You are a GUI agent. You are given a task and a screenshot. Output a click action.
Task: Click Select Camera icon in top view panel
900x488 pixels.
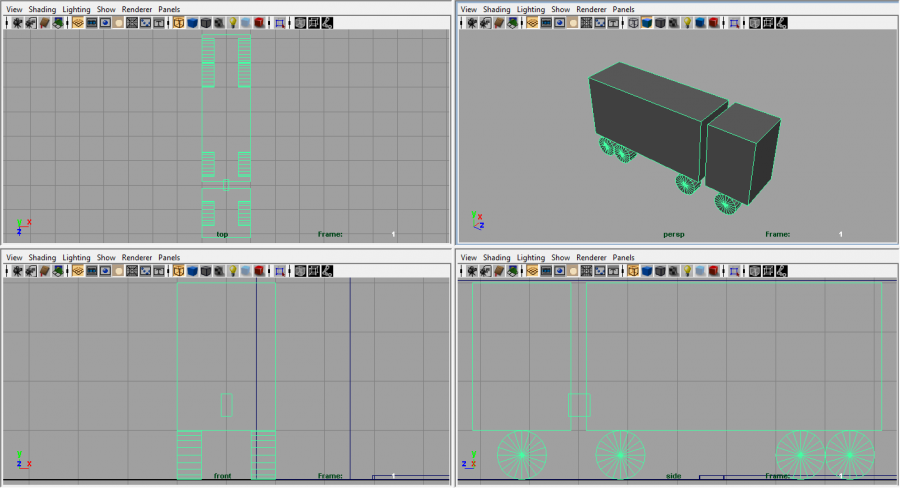point(18,23)
